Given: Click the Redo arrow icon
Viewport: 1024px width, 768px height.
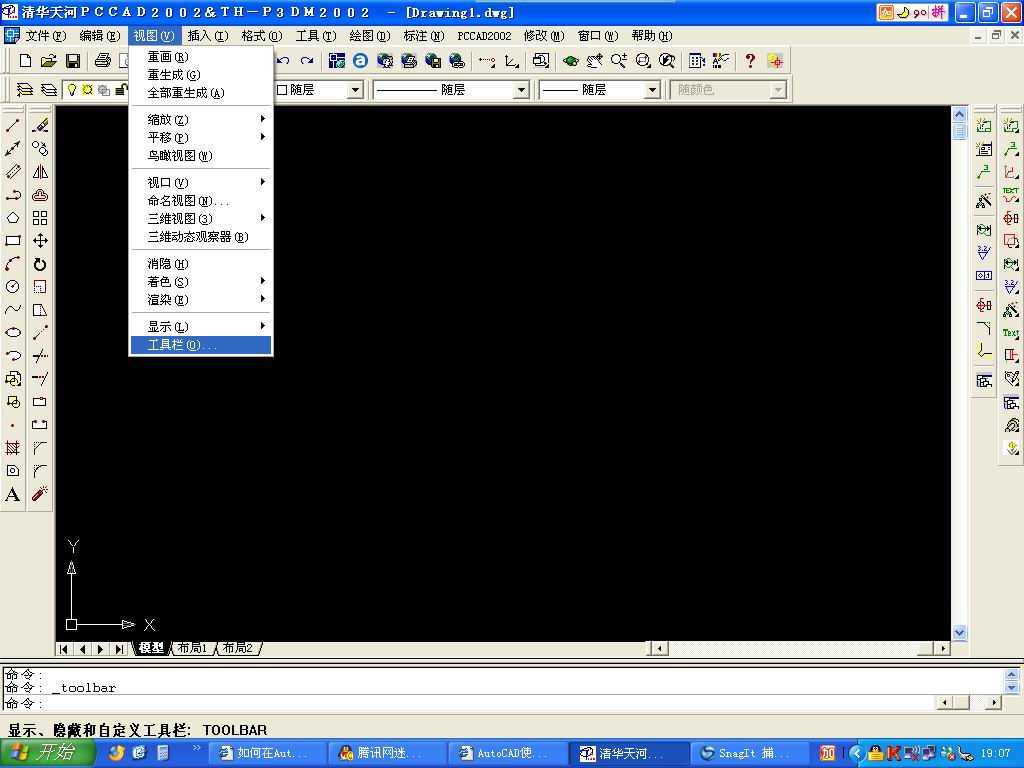Looking at the screenshot, I should coord(307,61).
